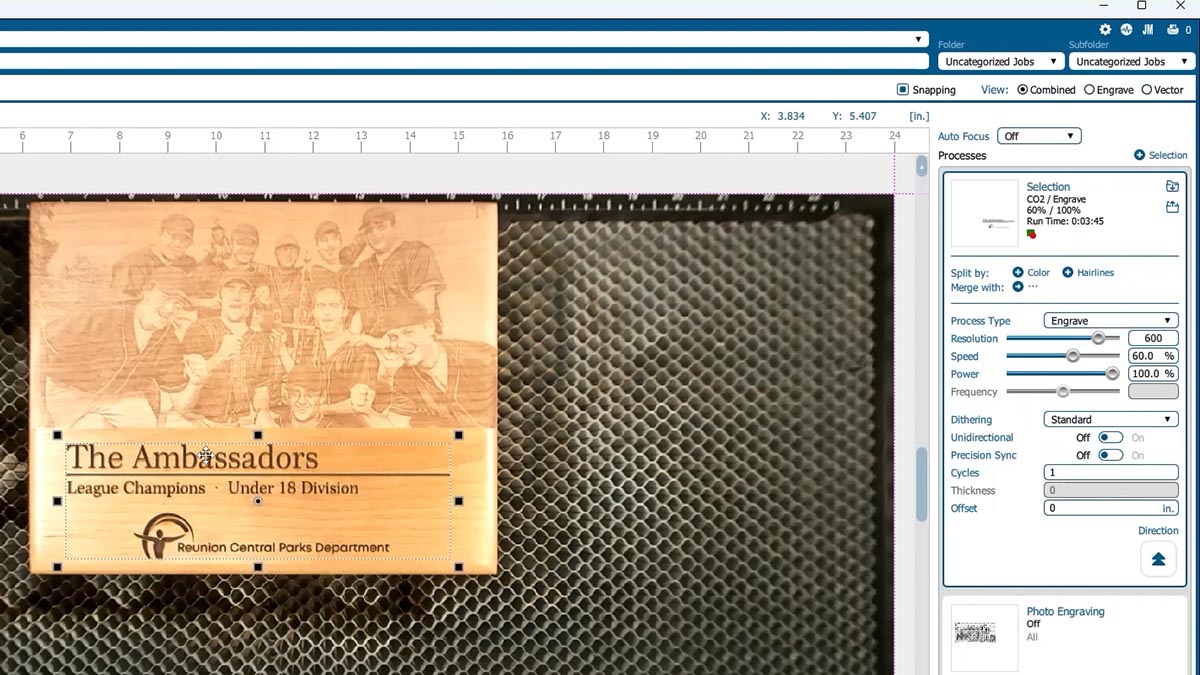The width and height of the screenshot is (1200, 675).
Task: Open settings via the gear icon
Action: point(1105,30)
